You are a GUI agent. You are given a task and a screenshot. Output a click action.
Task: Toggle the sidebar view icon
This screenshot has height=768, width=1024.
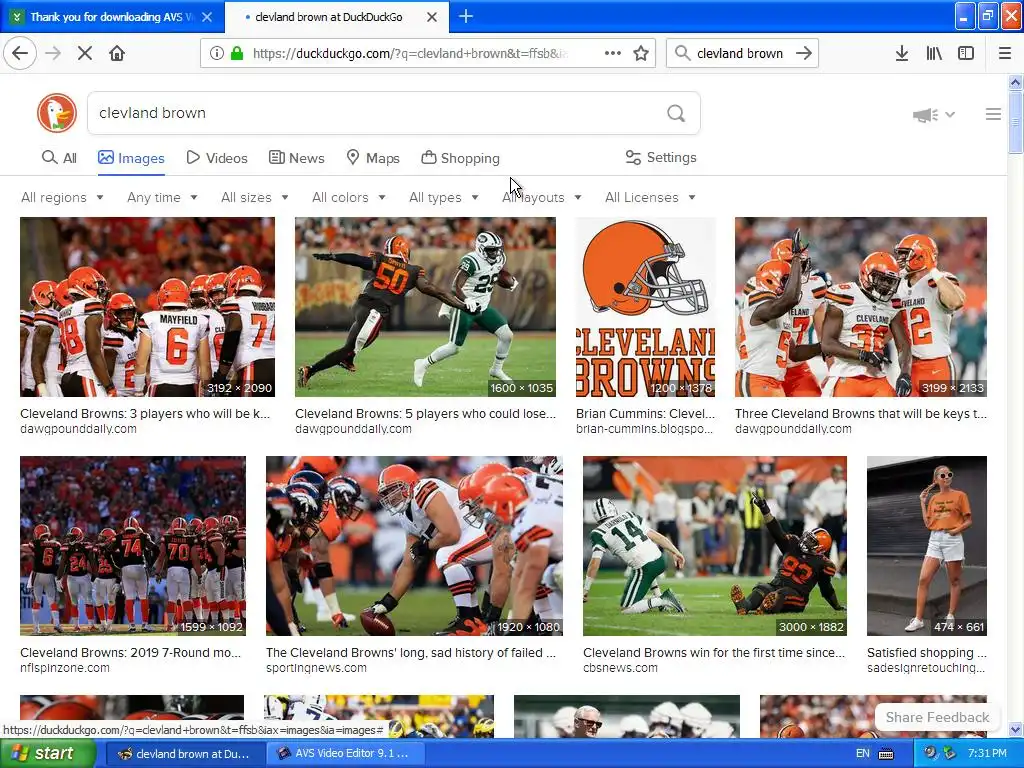point(966,53)
